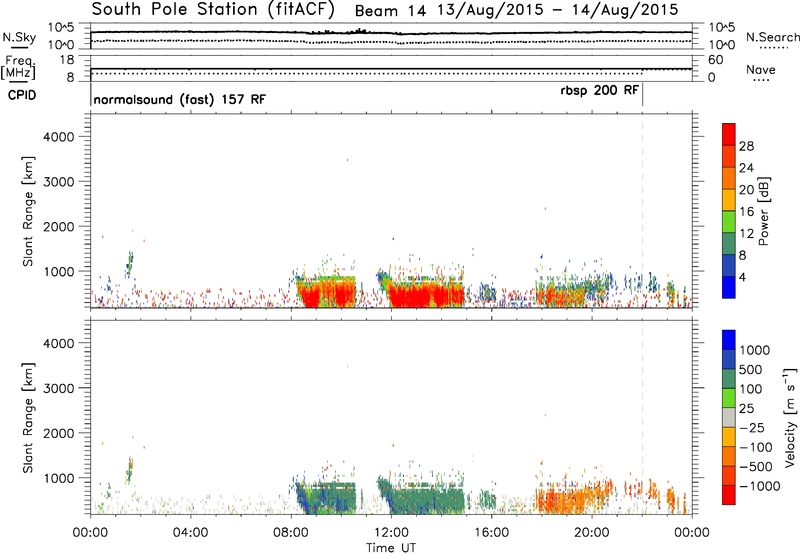
Task: Pick the red top segment of power colorbar
Action: (x=729, y=135)
